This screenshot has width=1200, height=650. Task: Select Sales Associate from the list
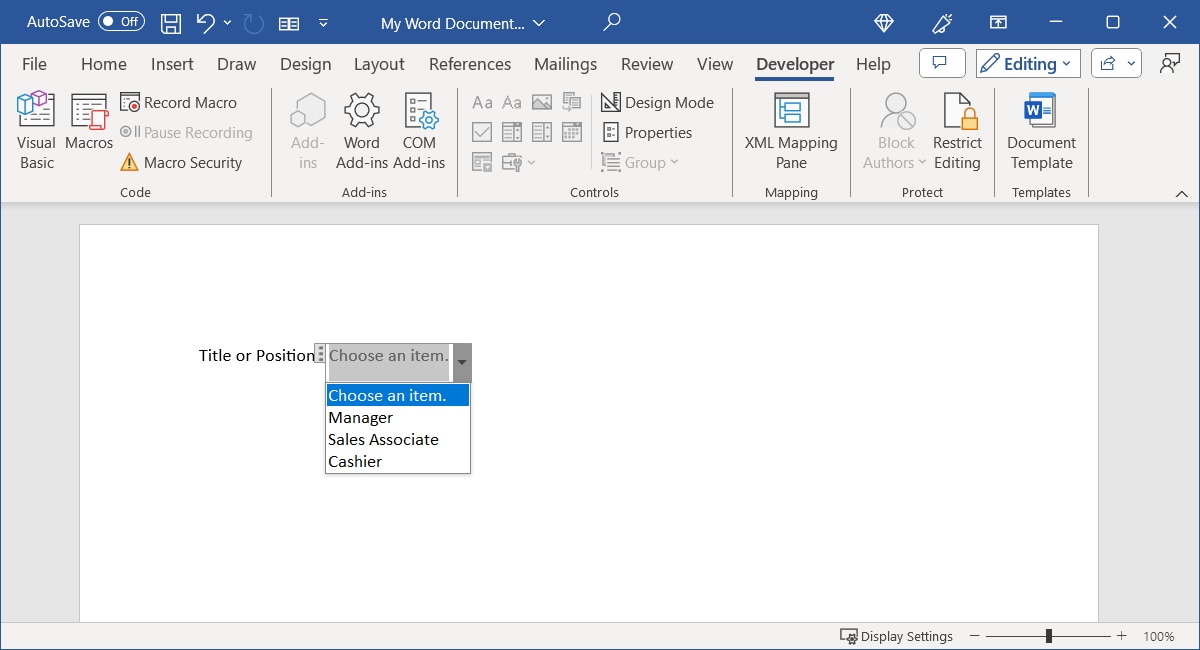(382, 439)
